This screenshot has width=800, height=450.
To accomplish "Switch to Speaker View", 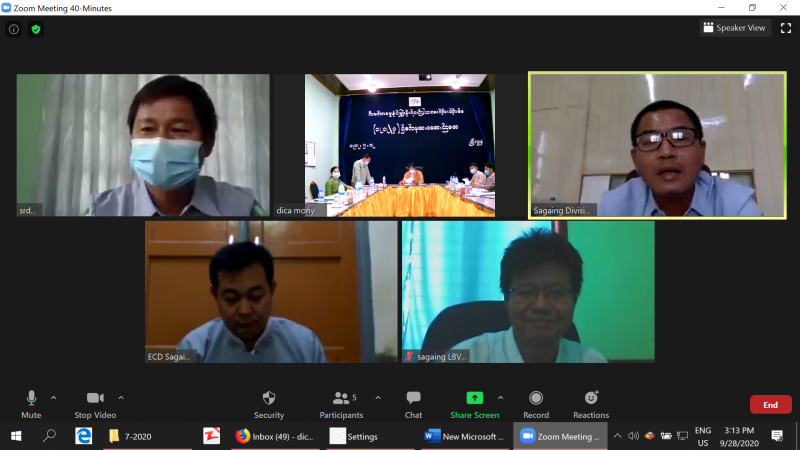I will (x=734, y=28).
